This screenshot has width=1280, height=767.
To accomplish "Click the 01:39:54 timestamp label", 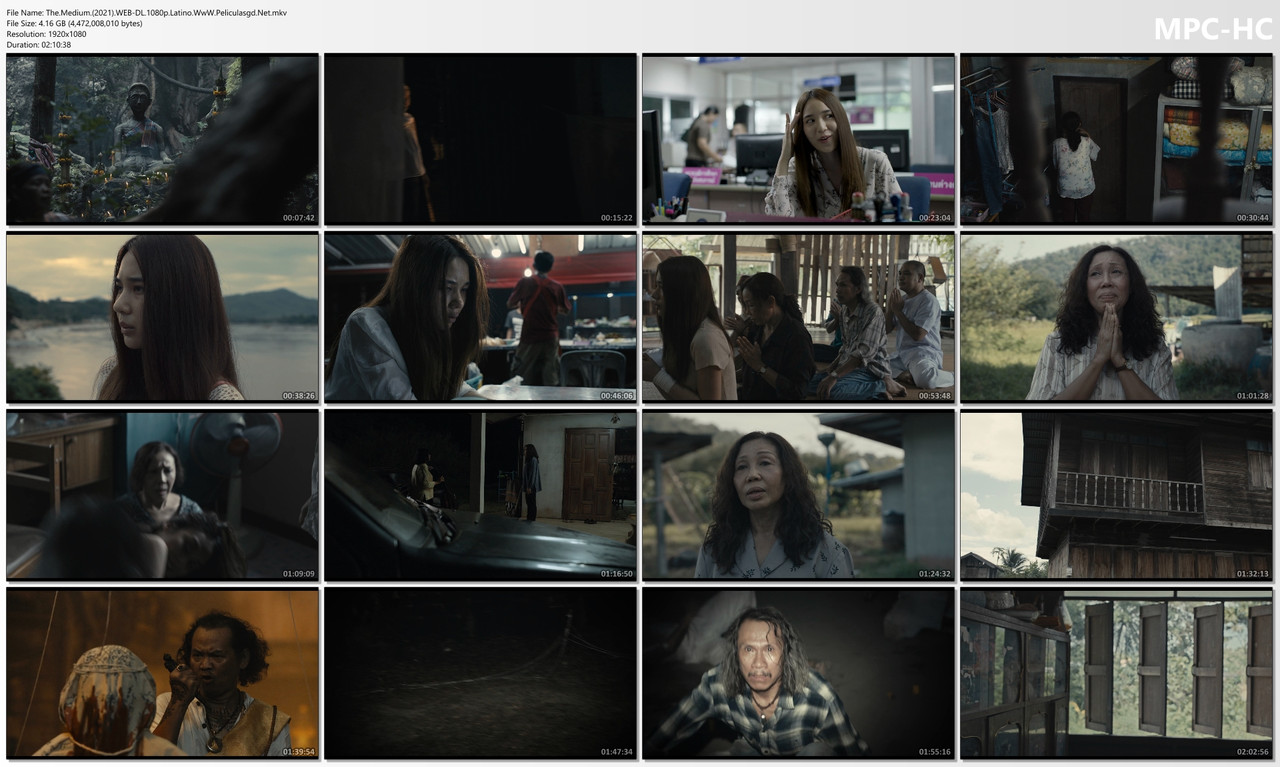I will (299, 752).
